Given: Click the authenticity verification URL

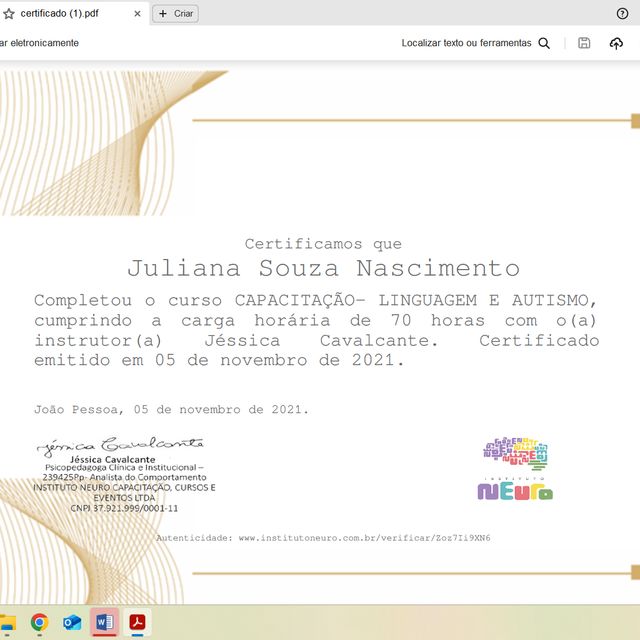Looking at the screenshot, I should (364, 538).
